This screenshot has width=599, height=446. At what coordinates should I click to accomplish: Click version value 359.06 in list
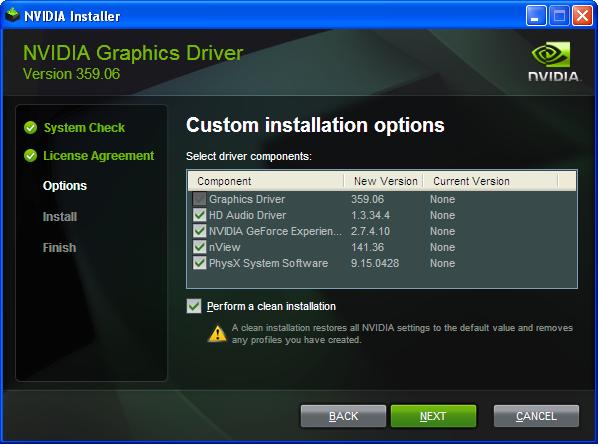coord(367,199)
